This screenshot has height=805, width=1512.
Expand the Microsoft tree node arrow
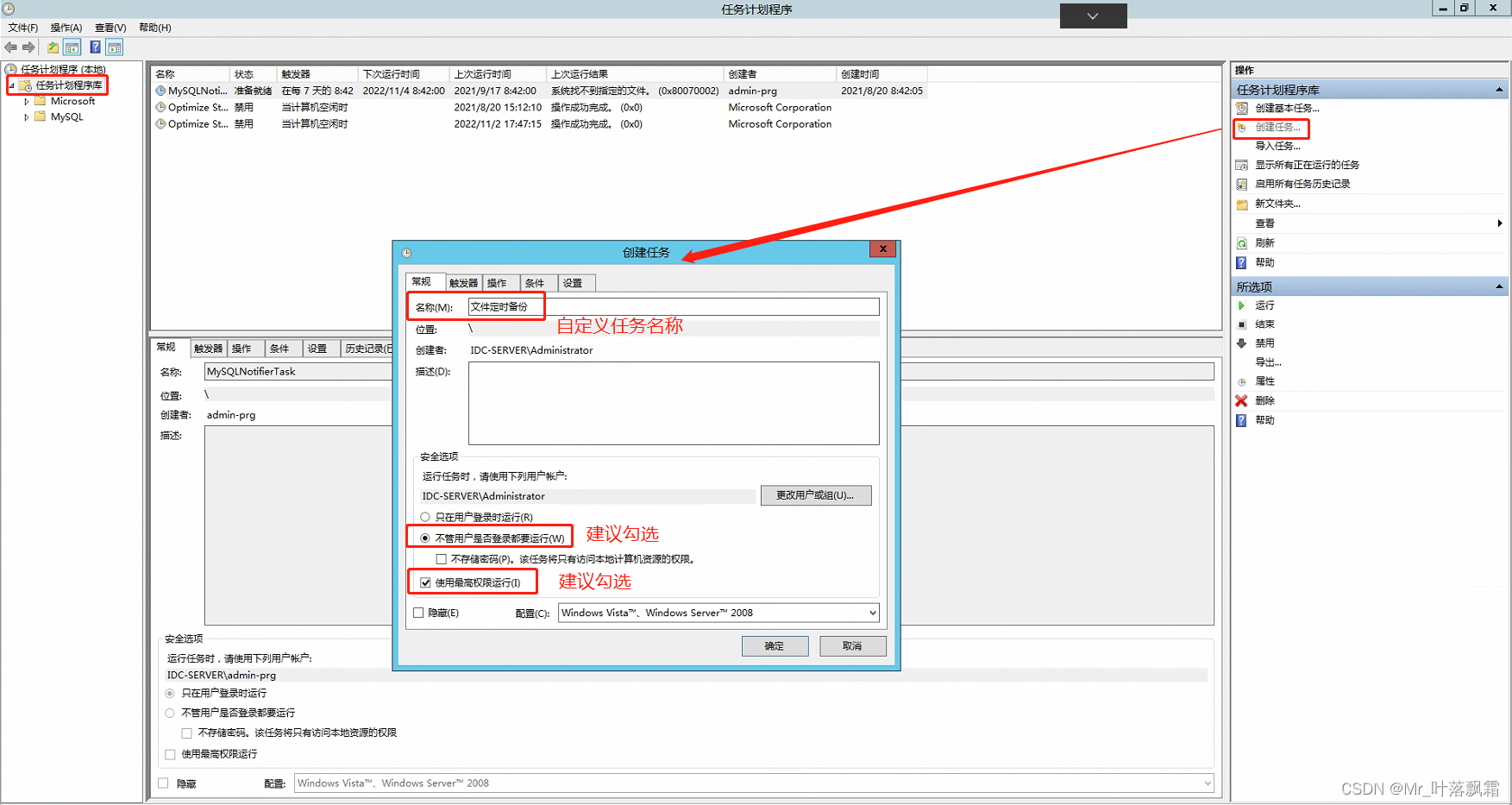[x=27, y=102]
